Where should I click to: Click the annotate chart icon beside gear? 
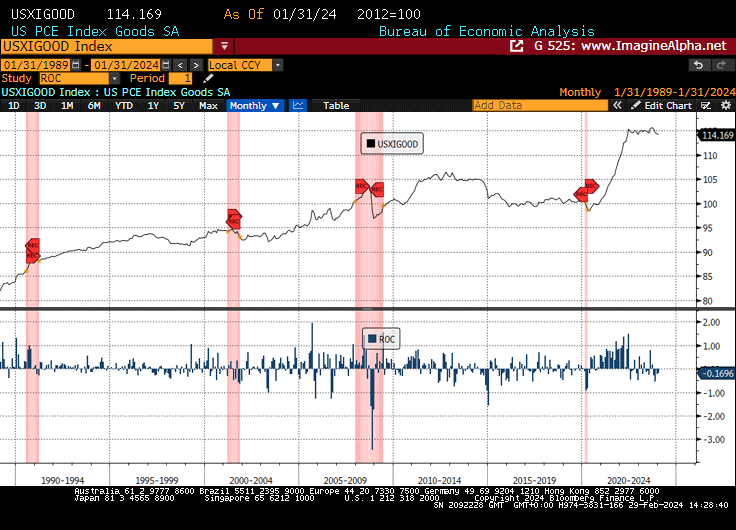click(704, 105)
